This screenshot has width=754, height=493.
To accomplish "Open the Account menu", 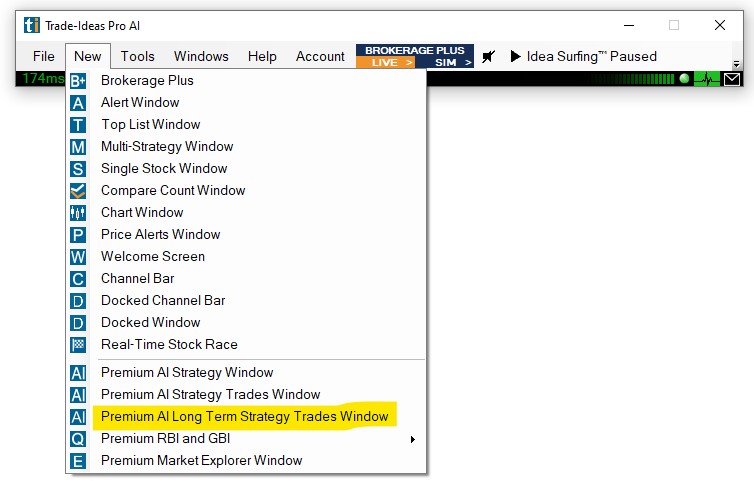I will coord(320,57).
